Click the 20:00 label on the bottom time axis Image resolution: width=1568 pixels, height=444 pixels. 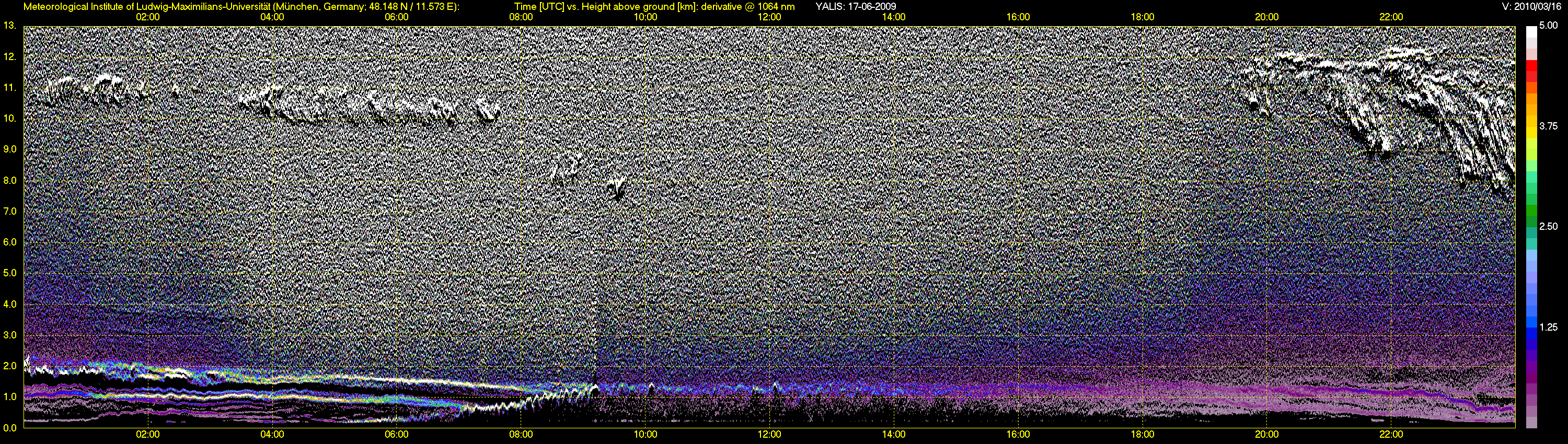click(1267, 435)
